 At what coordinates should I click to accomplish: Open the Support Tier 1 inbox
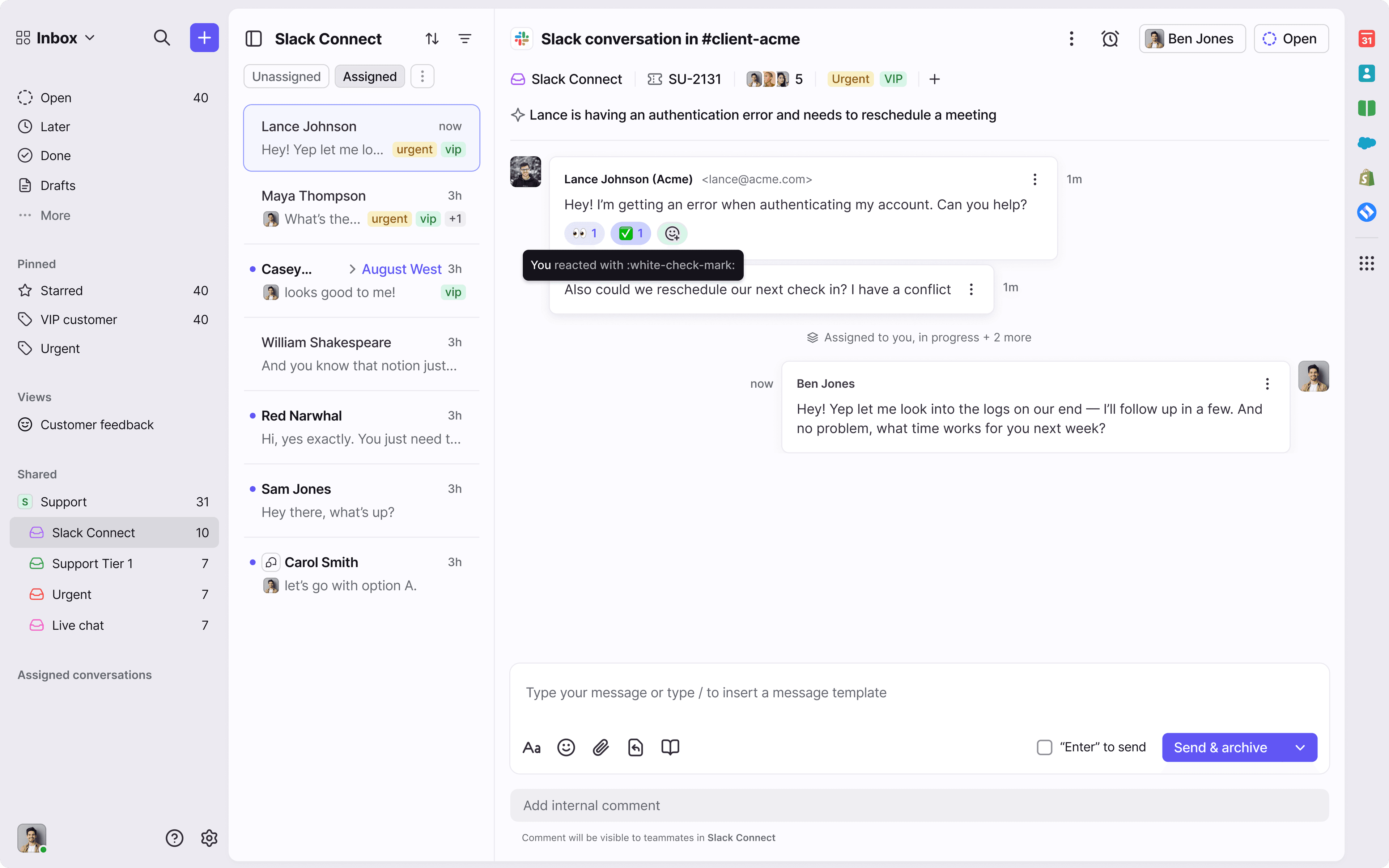[114, 564]
